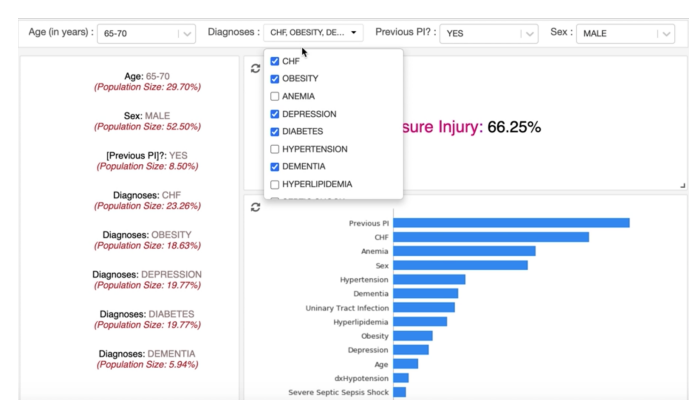Uncheck the DEMENTIA checkbox

pyautogui.click(x=275, y=167)
